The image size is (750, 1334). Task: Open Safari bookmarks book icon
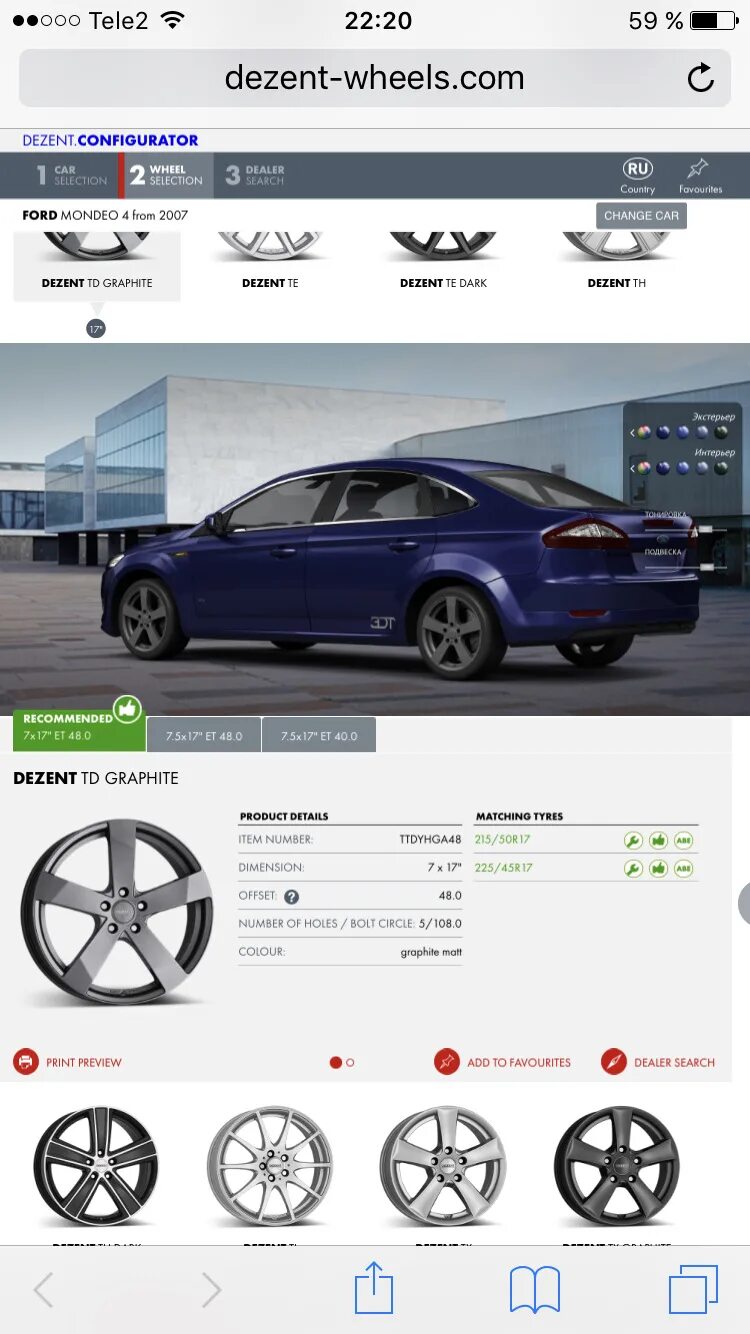pos(535,1290)
